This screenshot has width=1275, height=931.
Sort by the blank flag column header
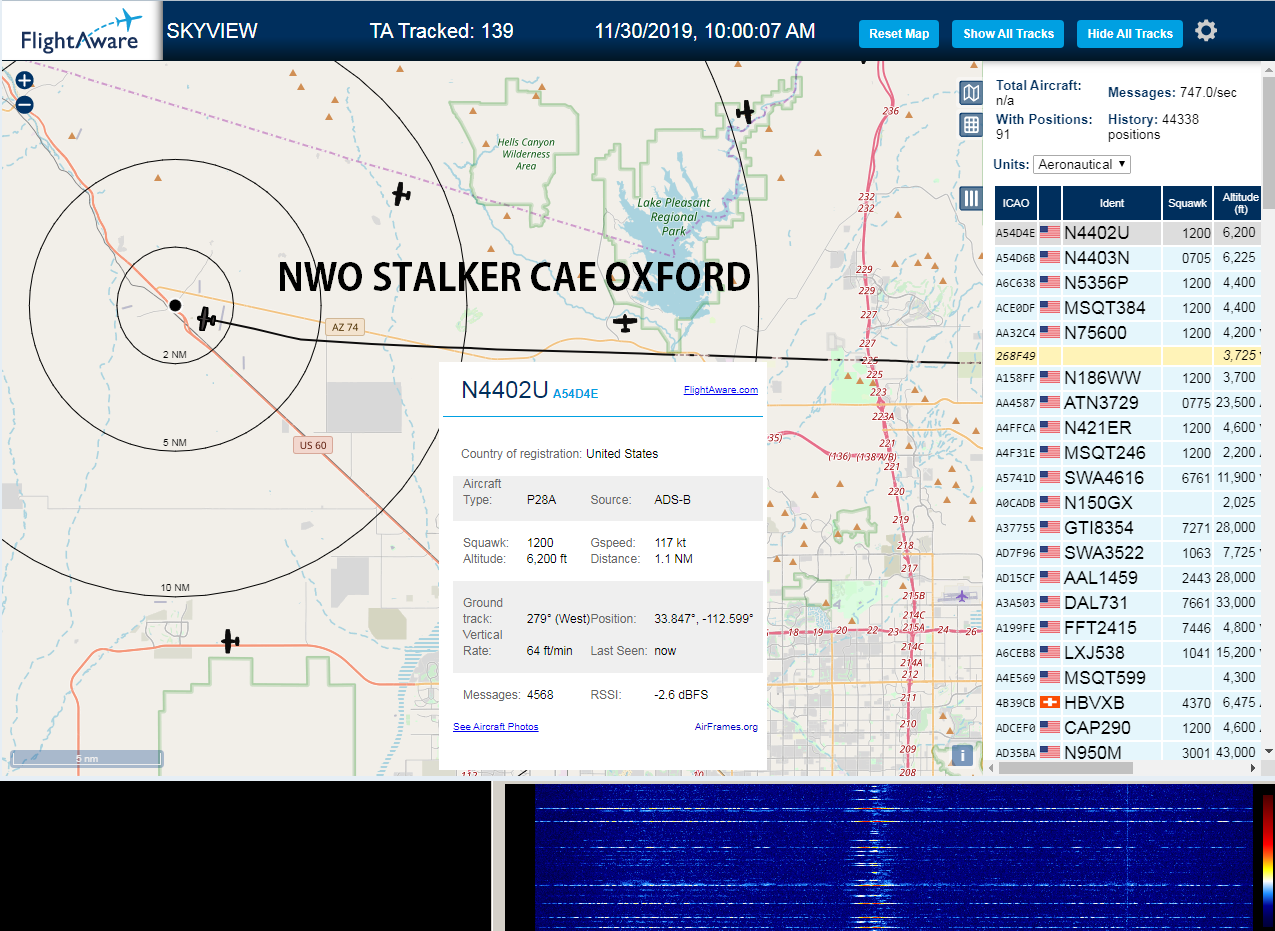click(1050, 203)
